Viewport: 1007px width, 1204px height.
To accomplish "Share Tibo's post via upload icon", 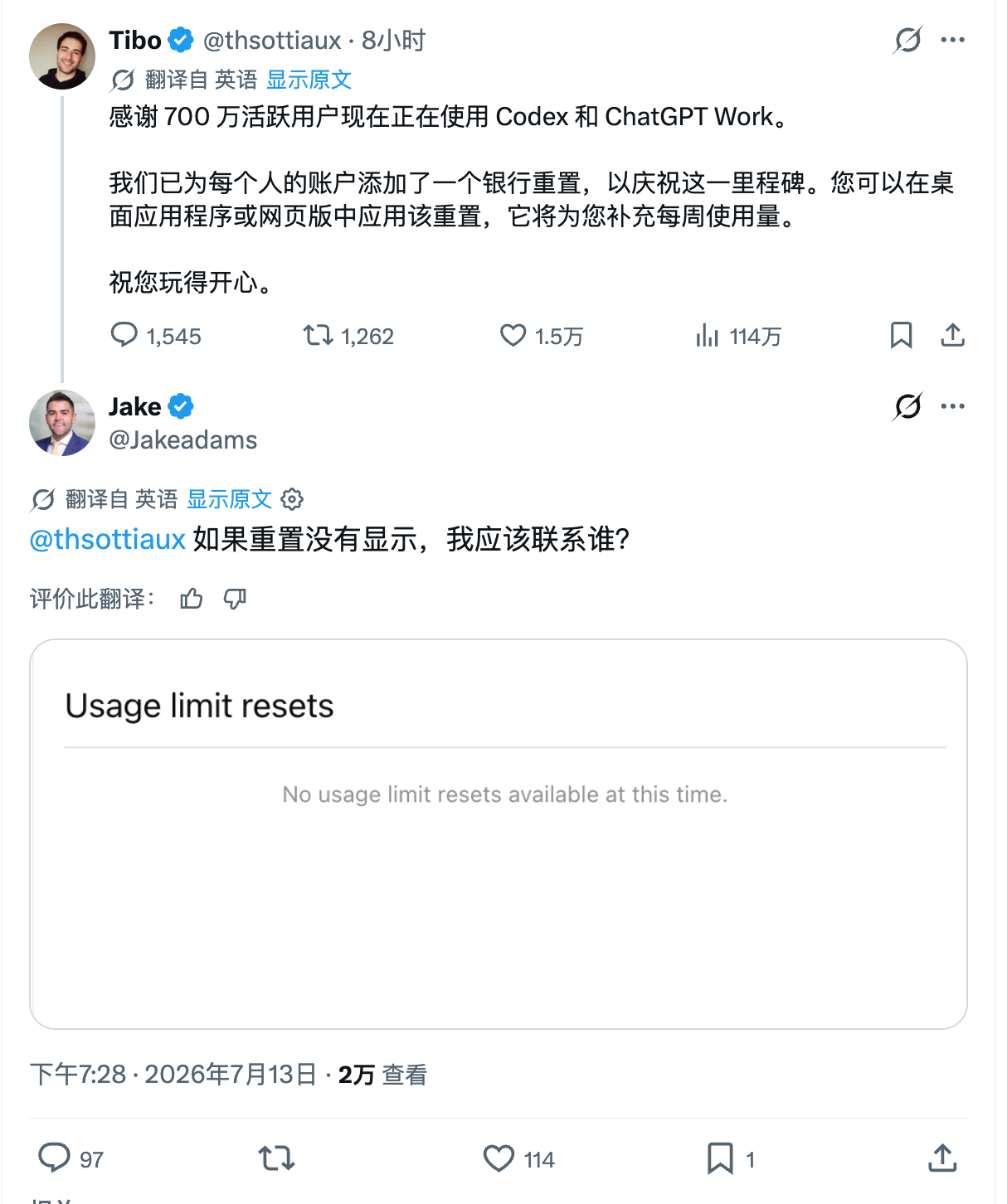I will click(x=952, y=335).
